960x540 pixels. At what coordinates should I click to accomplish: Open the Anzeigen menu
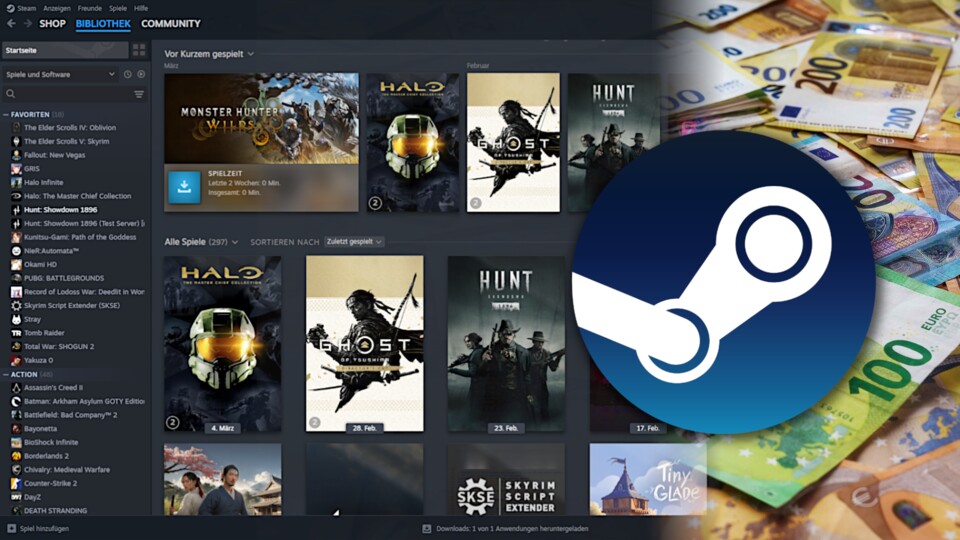[57, 8]
